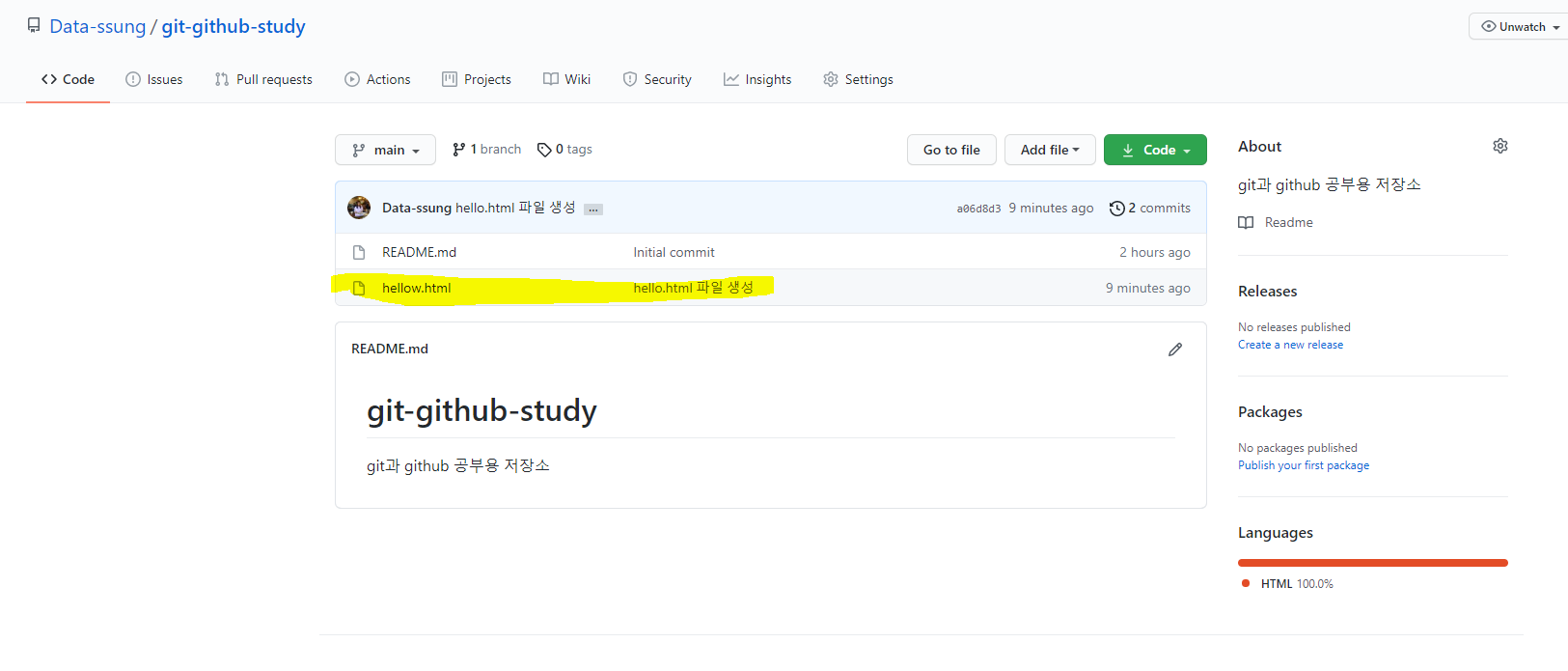This screenshot has height=671, width=1568.
Task: Select the Code tab
Action: [68, 79]
